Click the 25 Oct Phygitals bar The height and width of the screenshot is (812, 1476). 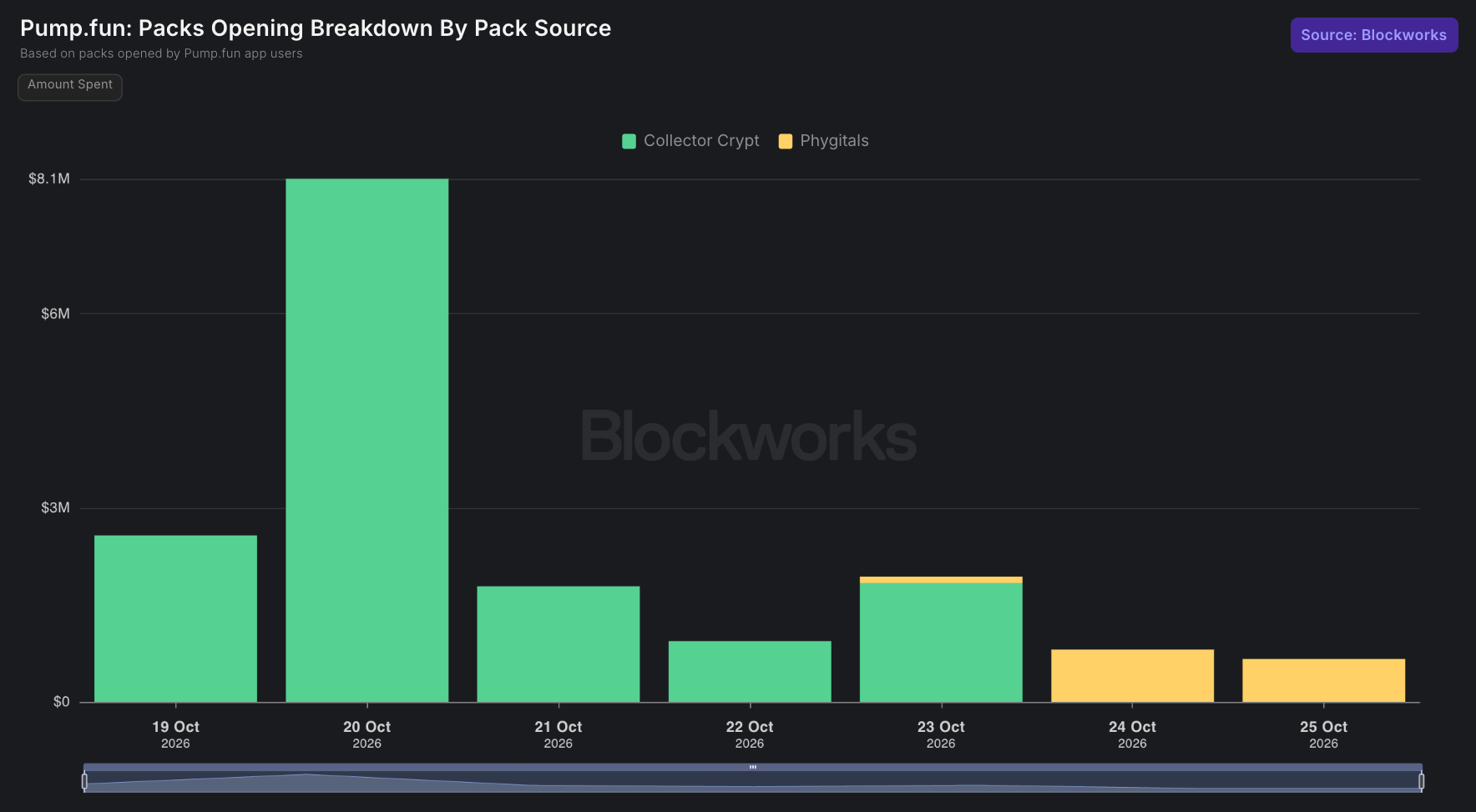point(1323,680)
